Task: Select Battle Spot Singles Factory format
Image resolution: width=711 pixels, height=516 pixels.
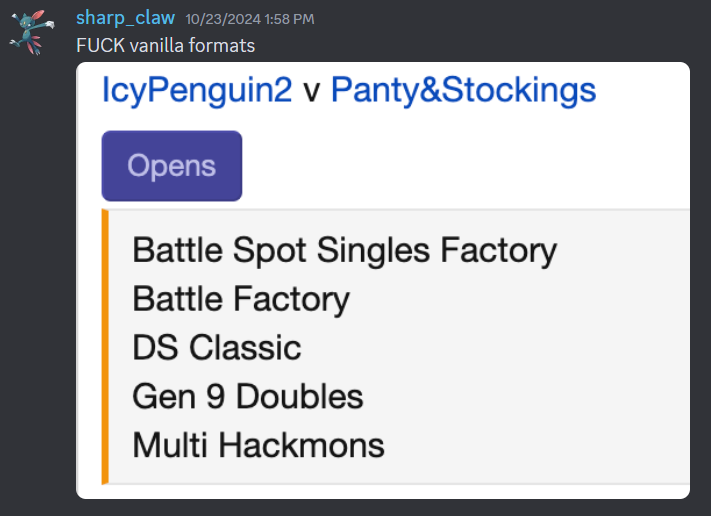Action: 344,250
